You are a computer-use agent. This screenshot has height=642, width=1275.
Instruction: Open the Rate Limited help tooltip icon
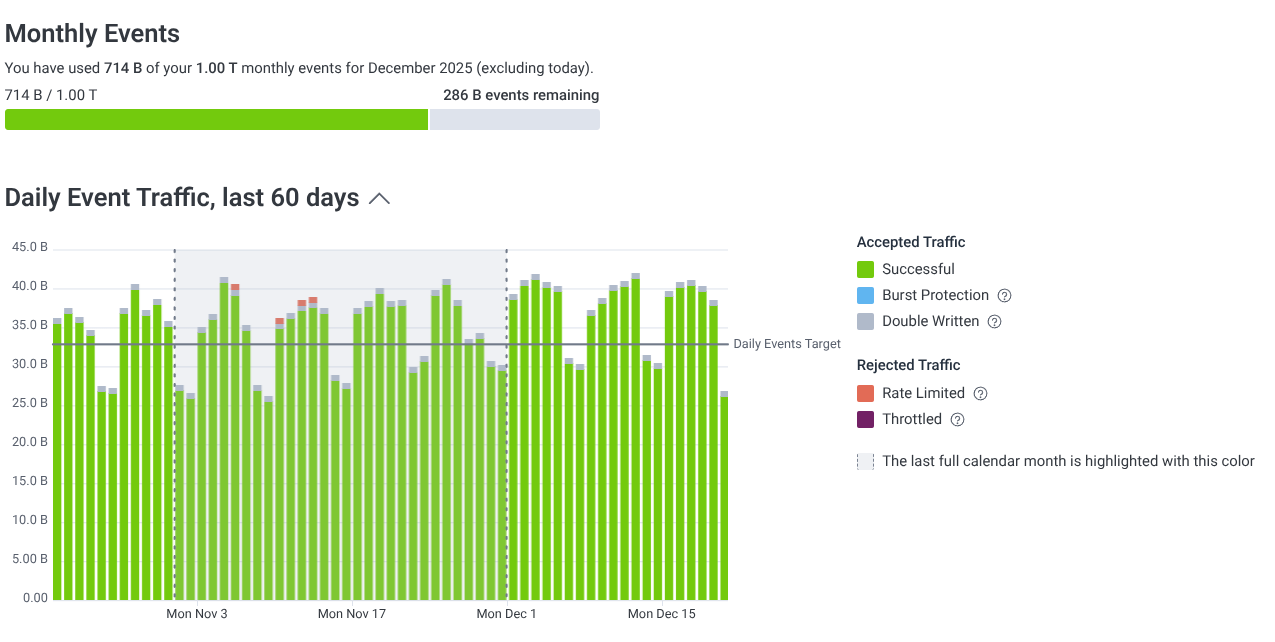coord(981,394)
